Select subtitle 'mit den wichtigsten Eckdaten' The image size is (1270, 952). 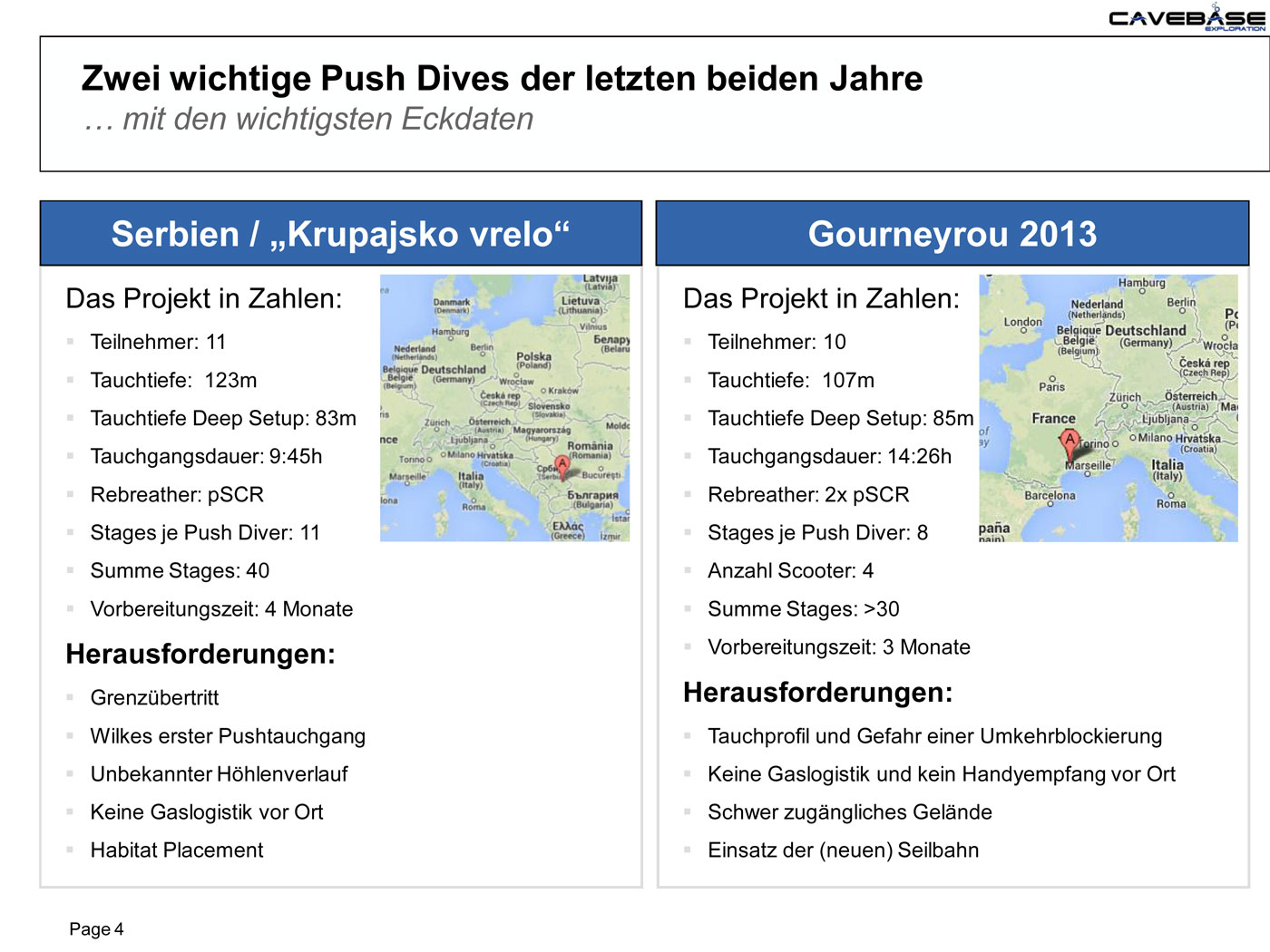coord(308,119)
